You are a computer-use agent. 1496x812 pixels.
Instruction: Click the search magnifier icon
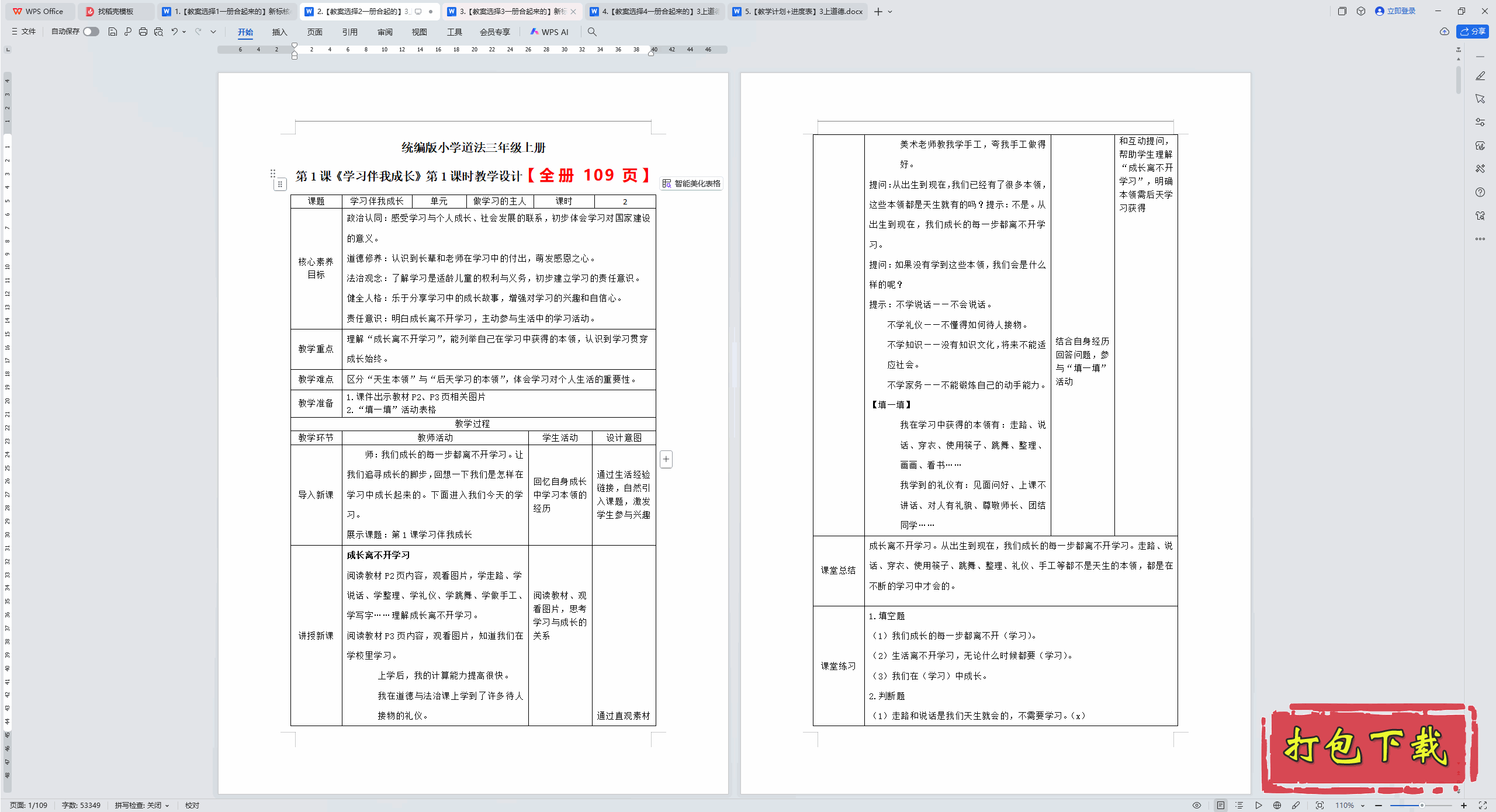[592, 32]
